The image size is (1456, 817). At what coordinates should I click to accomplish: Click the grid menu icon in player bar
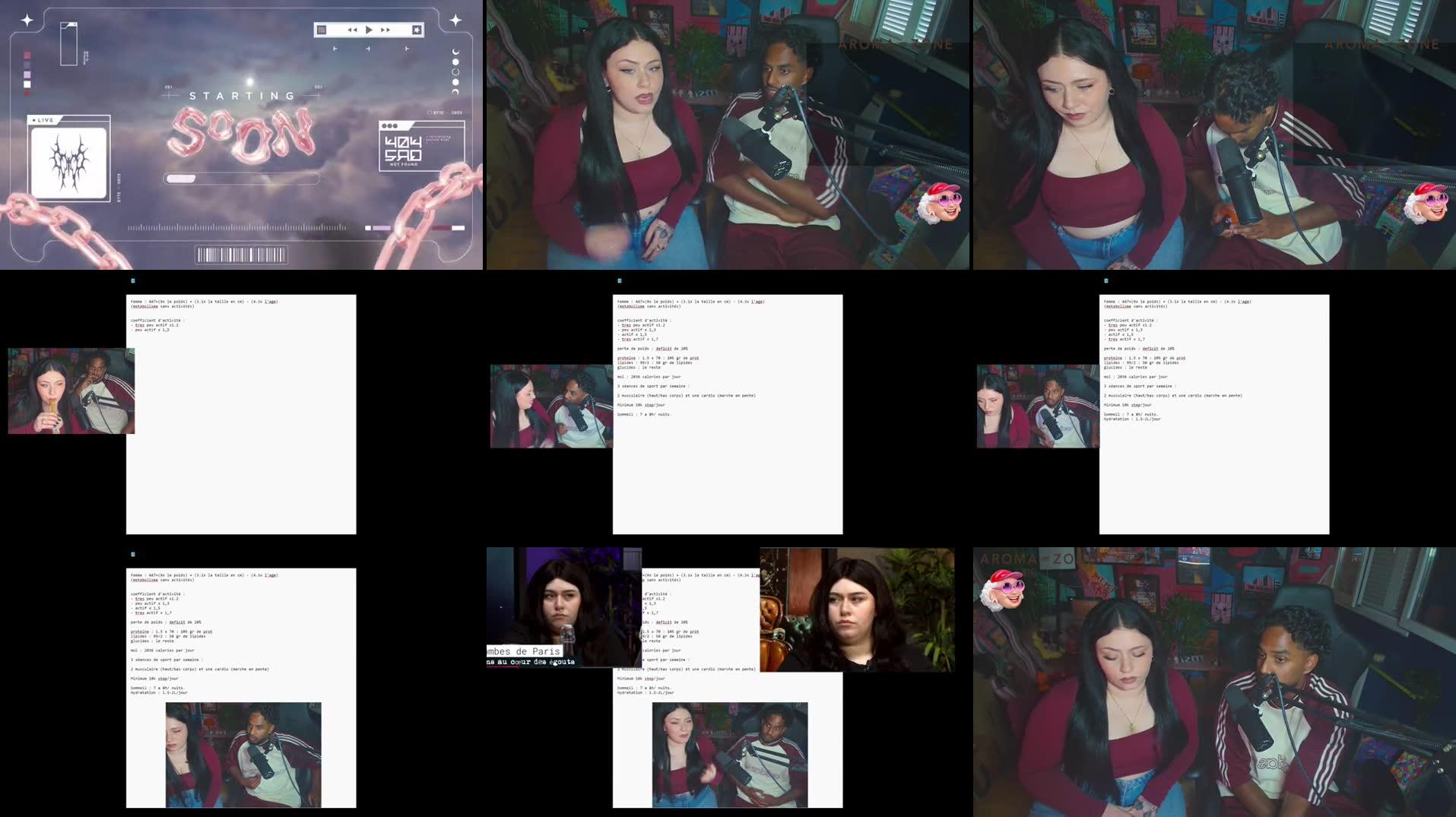(x=322, y=30)
